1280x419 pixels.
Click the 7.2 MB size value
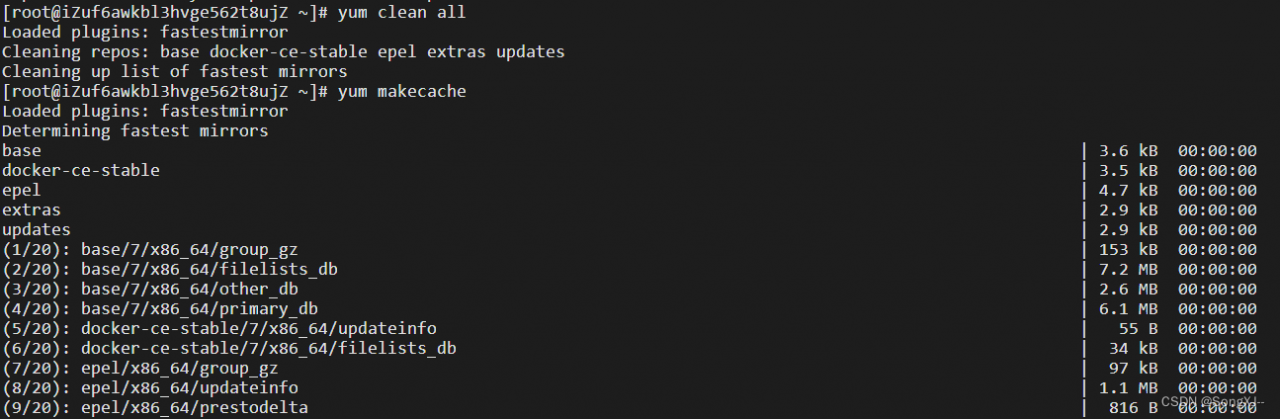pyautogui.click(x=1128, y=270)
